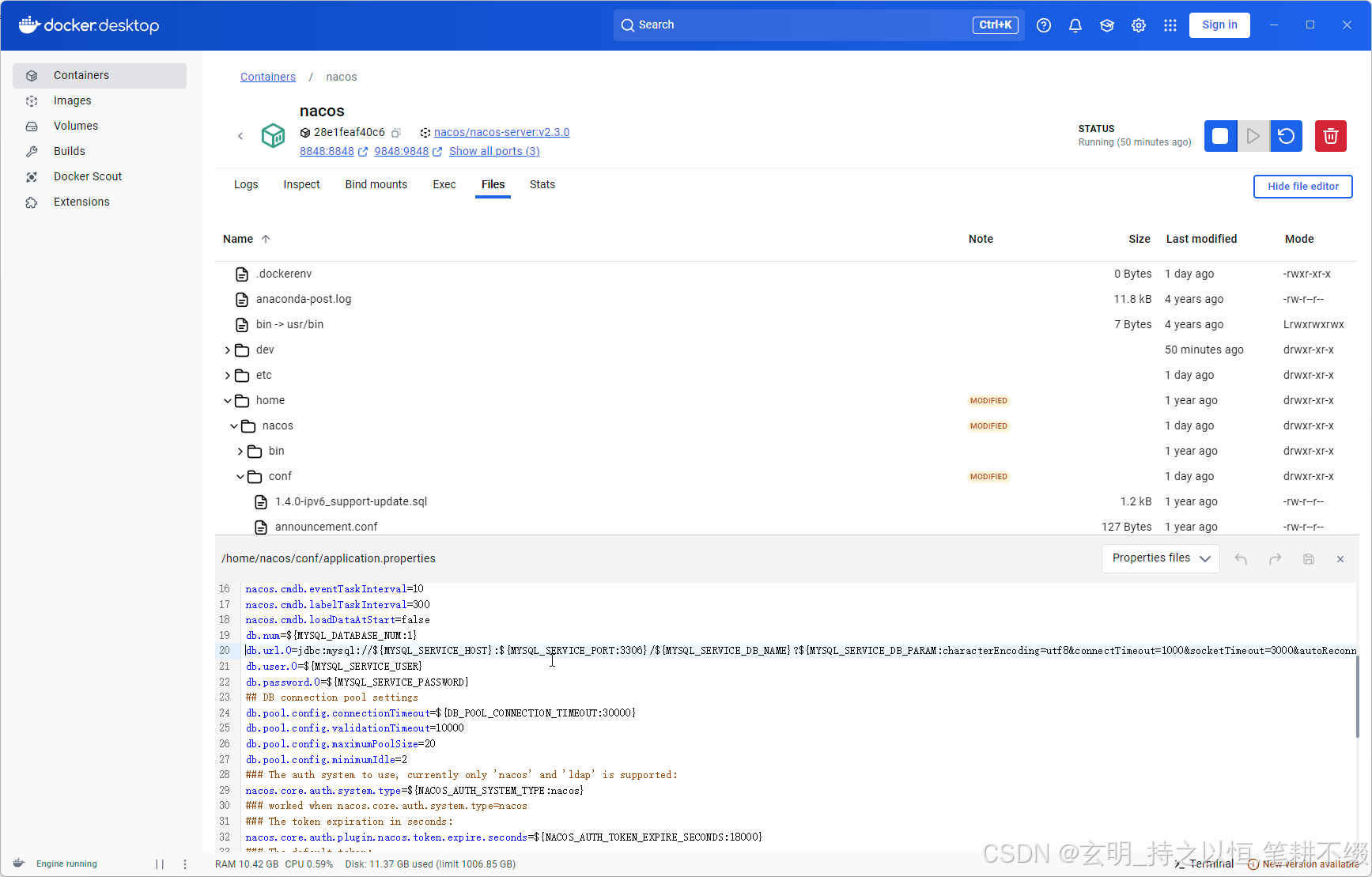Viewport: 1372px width, 877px height.
Task: Expand the dev folder
Action: pos(228,350)
